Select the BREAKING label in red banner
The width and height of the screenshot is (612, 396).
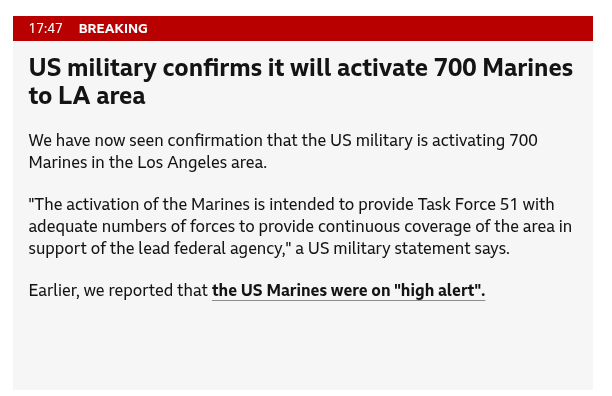pos(113,28)
